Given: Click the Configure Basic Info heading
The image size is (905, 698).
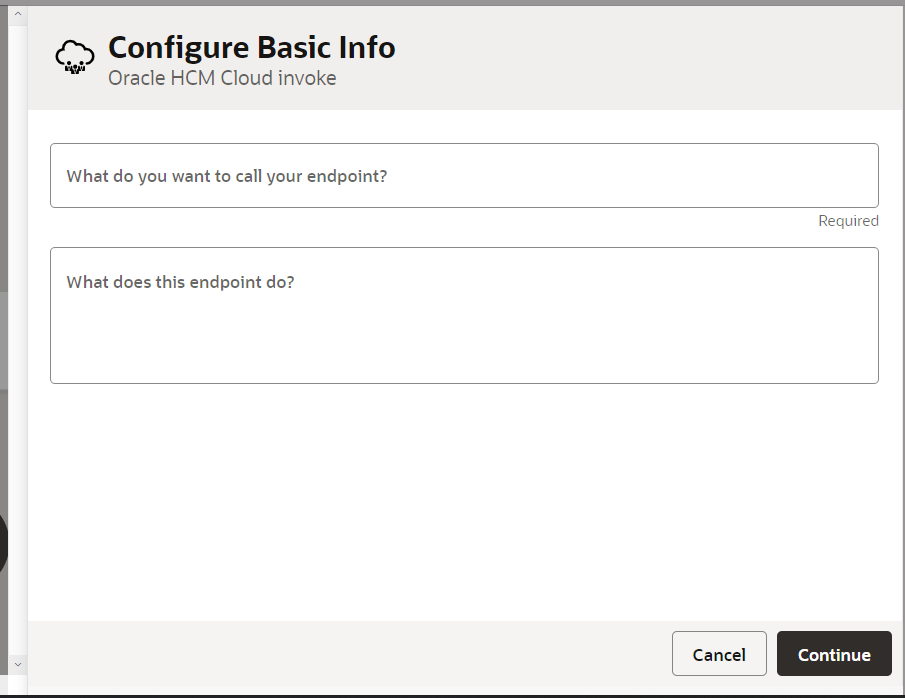Looking at the screenshot, I should tap(251, 47).
